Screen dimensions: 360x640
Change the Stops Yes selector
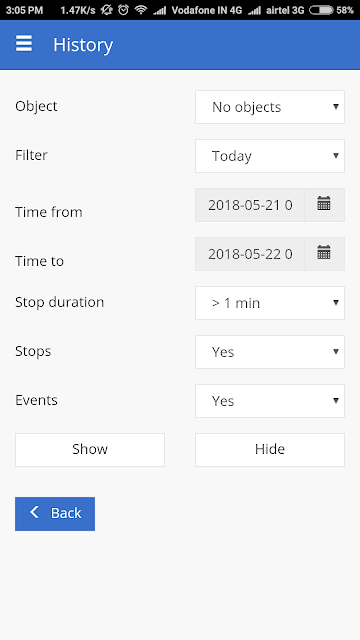(x=270, y=352)
